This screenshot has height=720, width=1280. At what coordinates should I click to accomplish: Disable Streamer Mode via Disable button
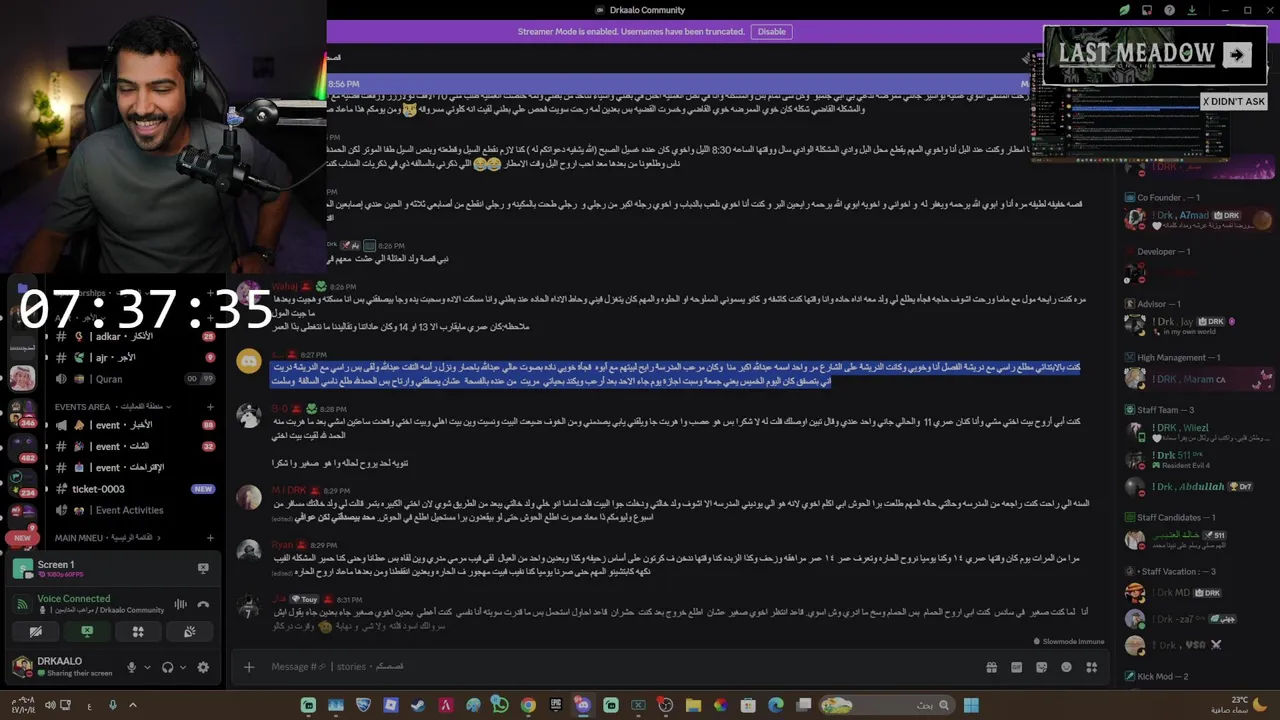771,32
